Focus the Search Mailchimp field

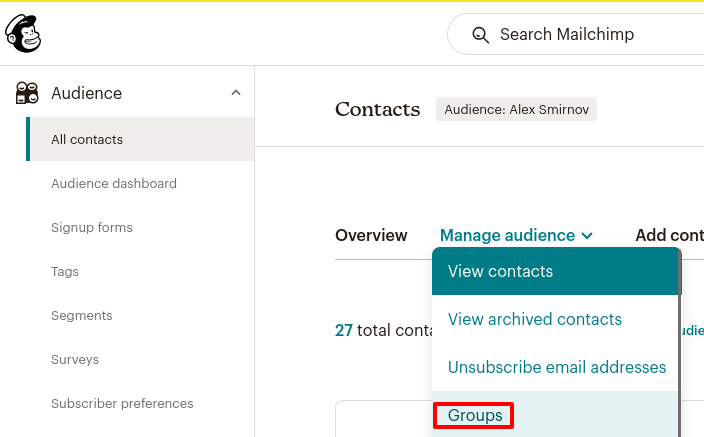576,34
